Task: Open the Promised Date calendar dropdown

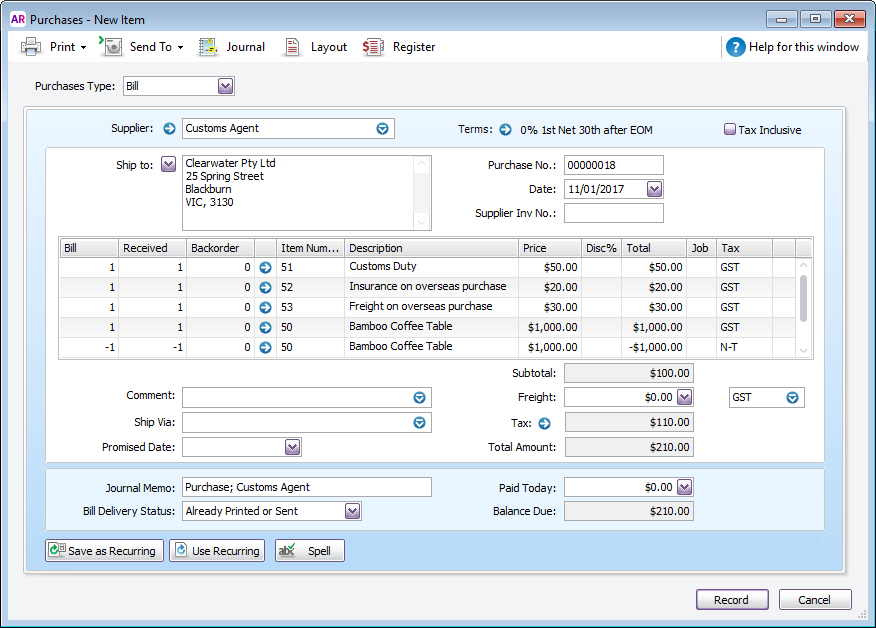Action: [x=293, y=447]
